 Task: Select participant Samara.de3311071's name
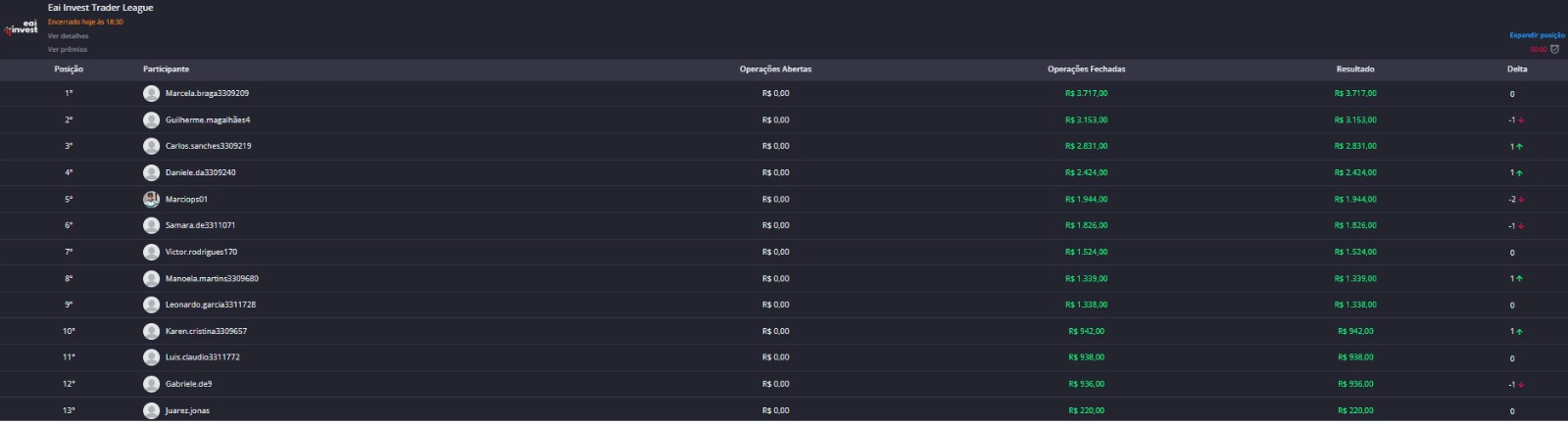[200, 225]
